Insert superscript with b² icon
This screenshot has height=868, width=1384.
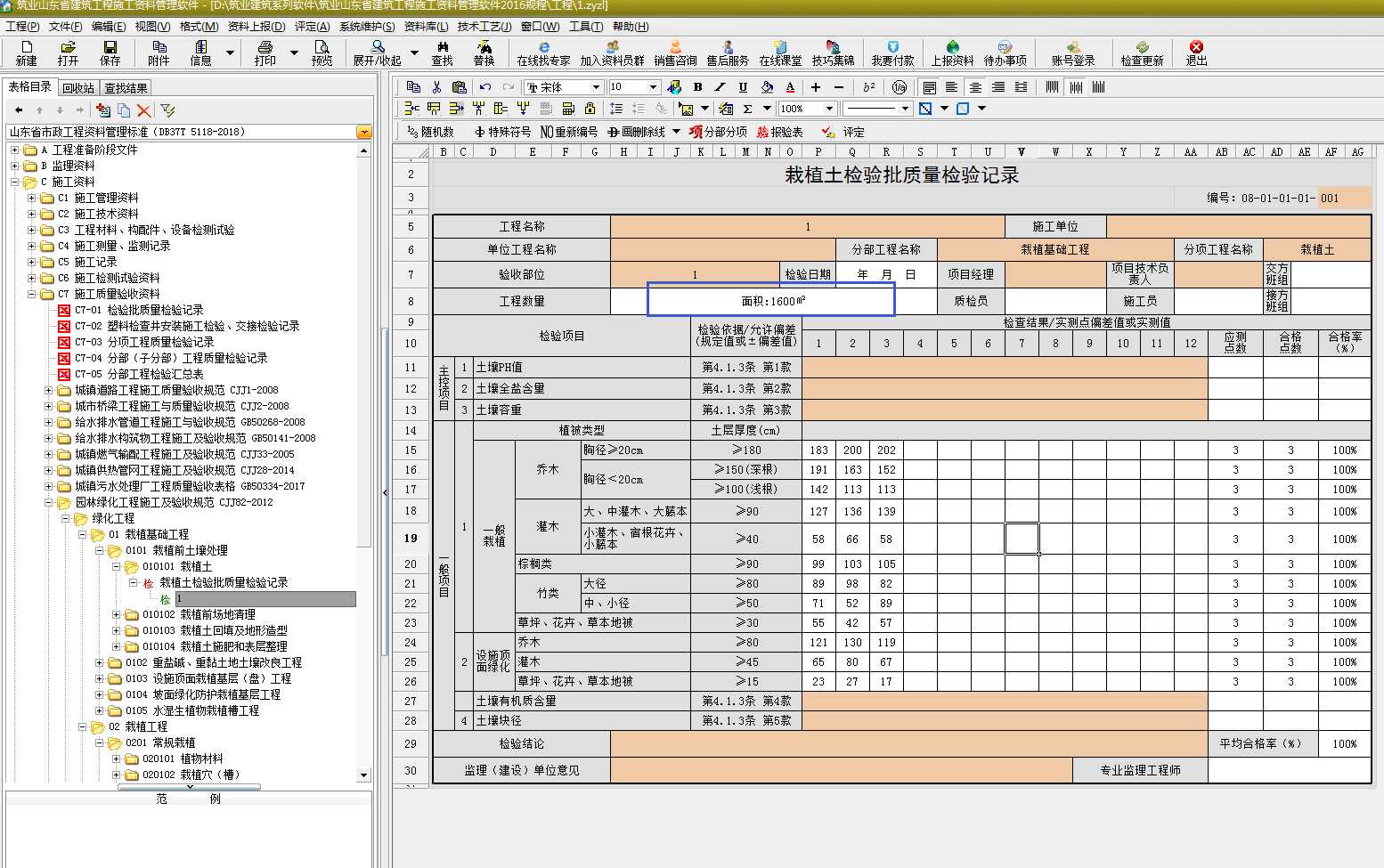(x=869, y=86)
